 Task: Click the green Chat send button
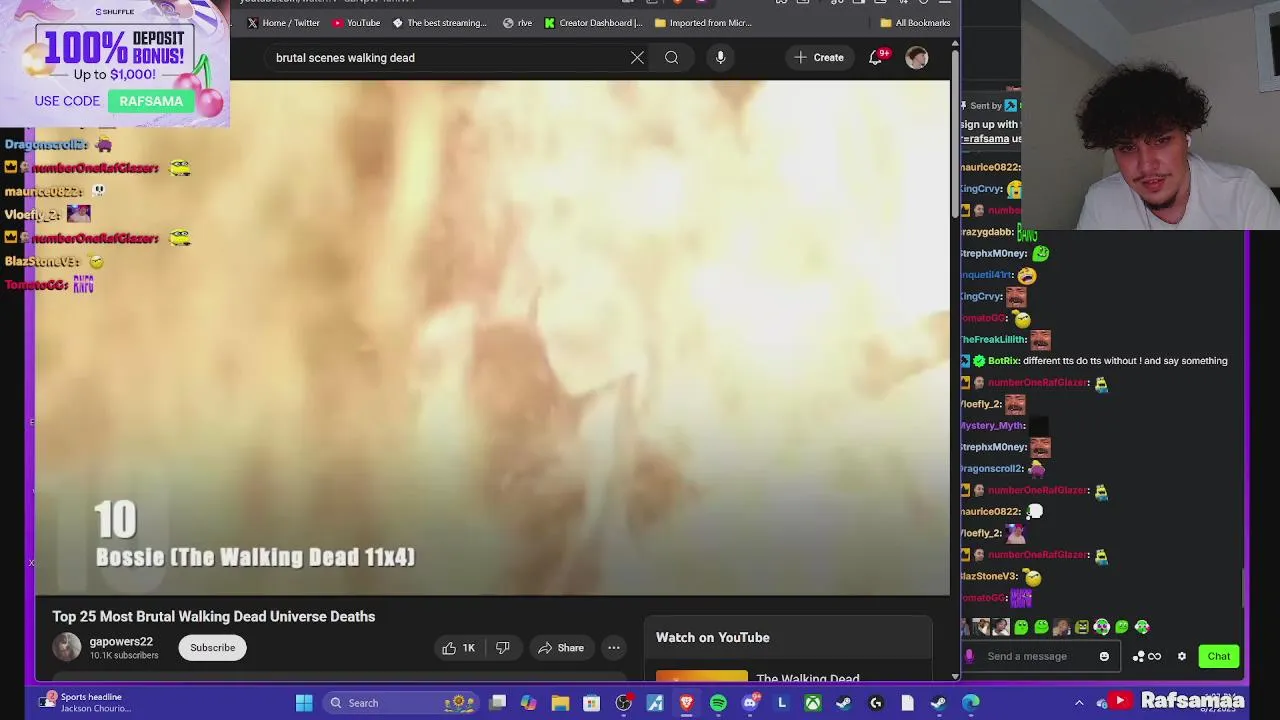point(1219,657)
